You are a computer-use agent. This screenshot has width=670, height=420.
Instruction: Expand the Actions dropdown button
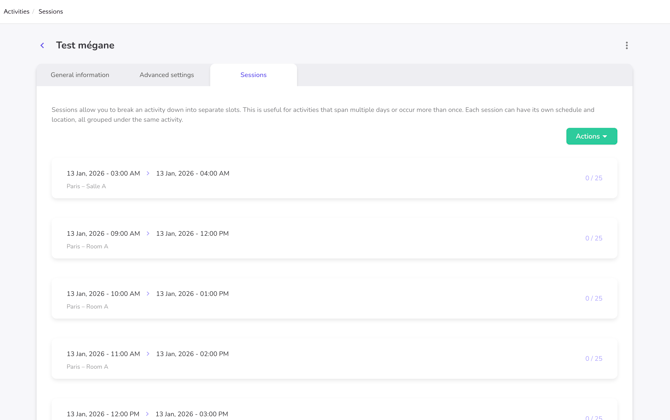click(591, 136)
